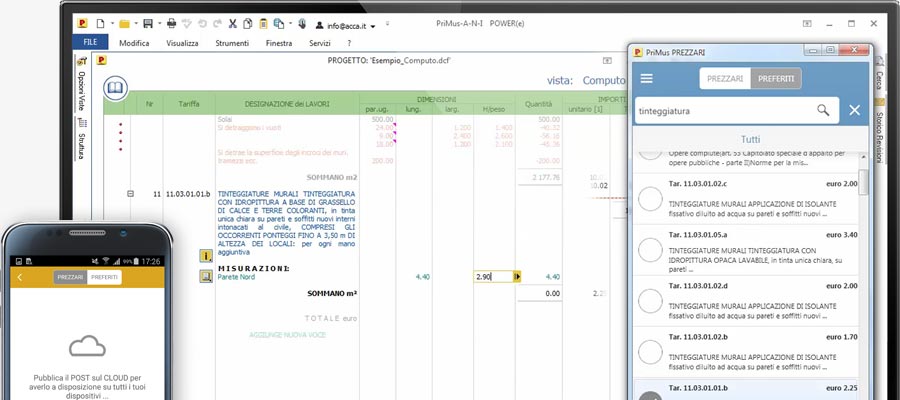The width and height of the screenshot is (900, 400).
Task: Collapse row 11 with minus expander
Action: [x=130, y=194]
